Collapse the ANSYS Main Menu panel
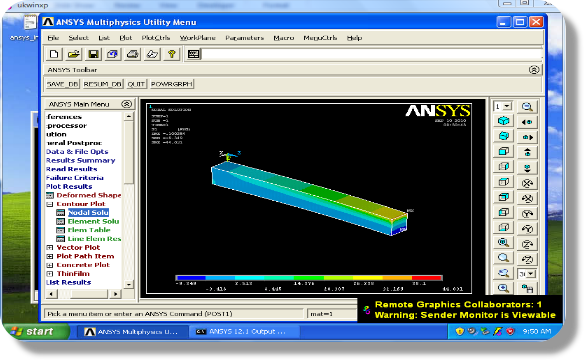Viewport: 585px width, 362px height. tap(127, 104)
